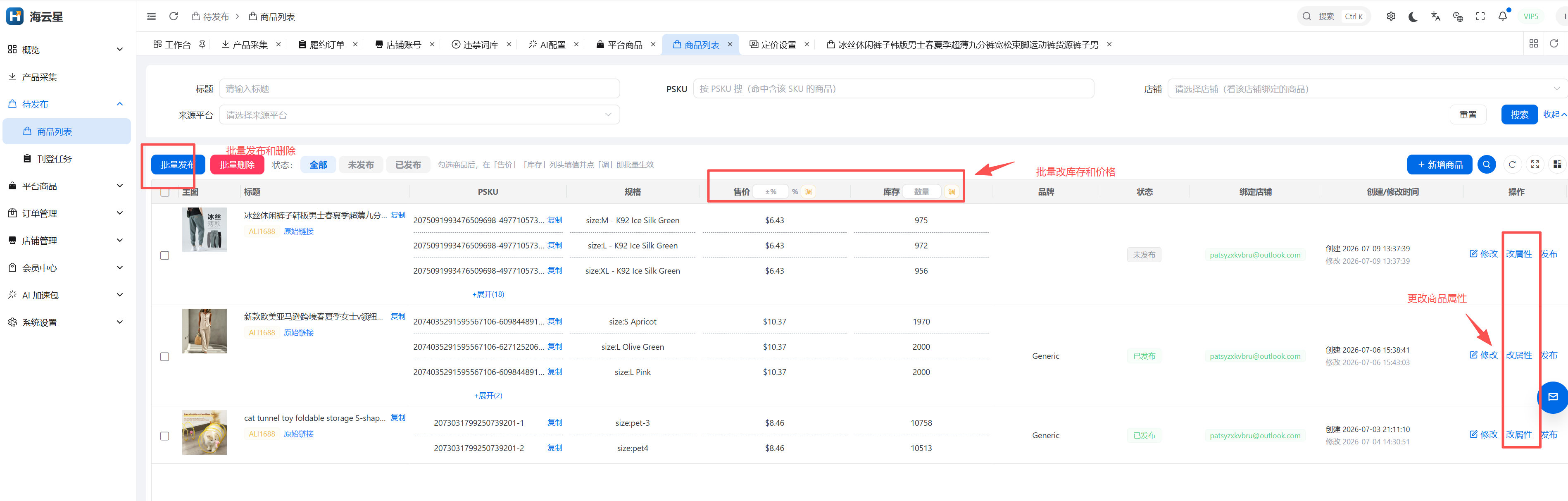
Task: Expand the 会员中心 sidebar menu
Action: (66, 268)
